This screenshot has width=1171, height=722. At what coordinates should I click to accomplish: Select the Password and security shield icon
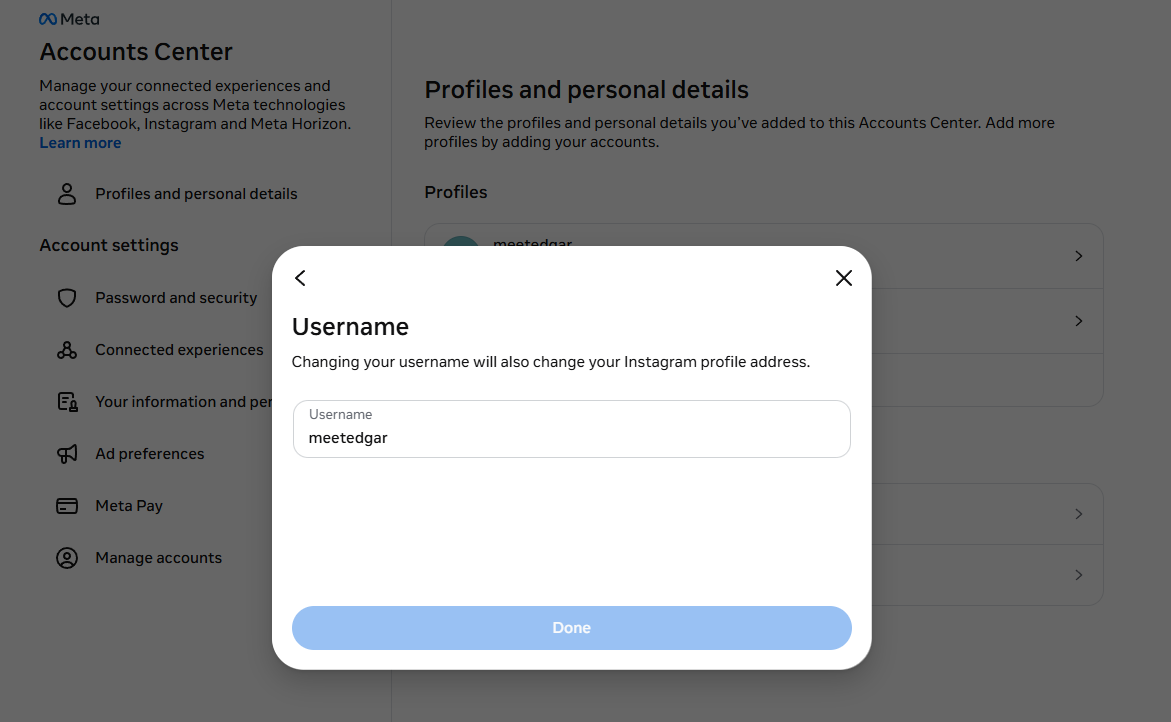(x=66, y=298)
